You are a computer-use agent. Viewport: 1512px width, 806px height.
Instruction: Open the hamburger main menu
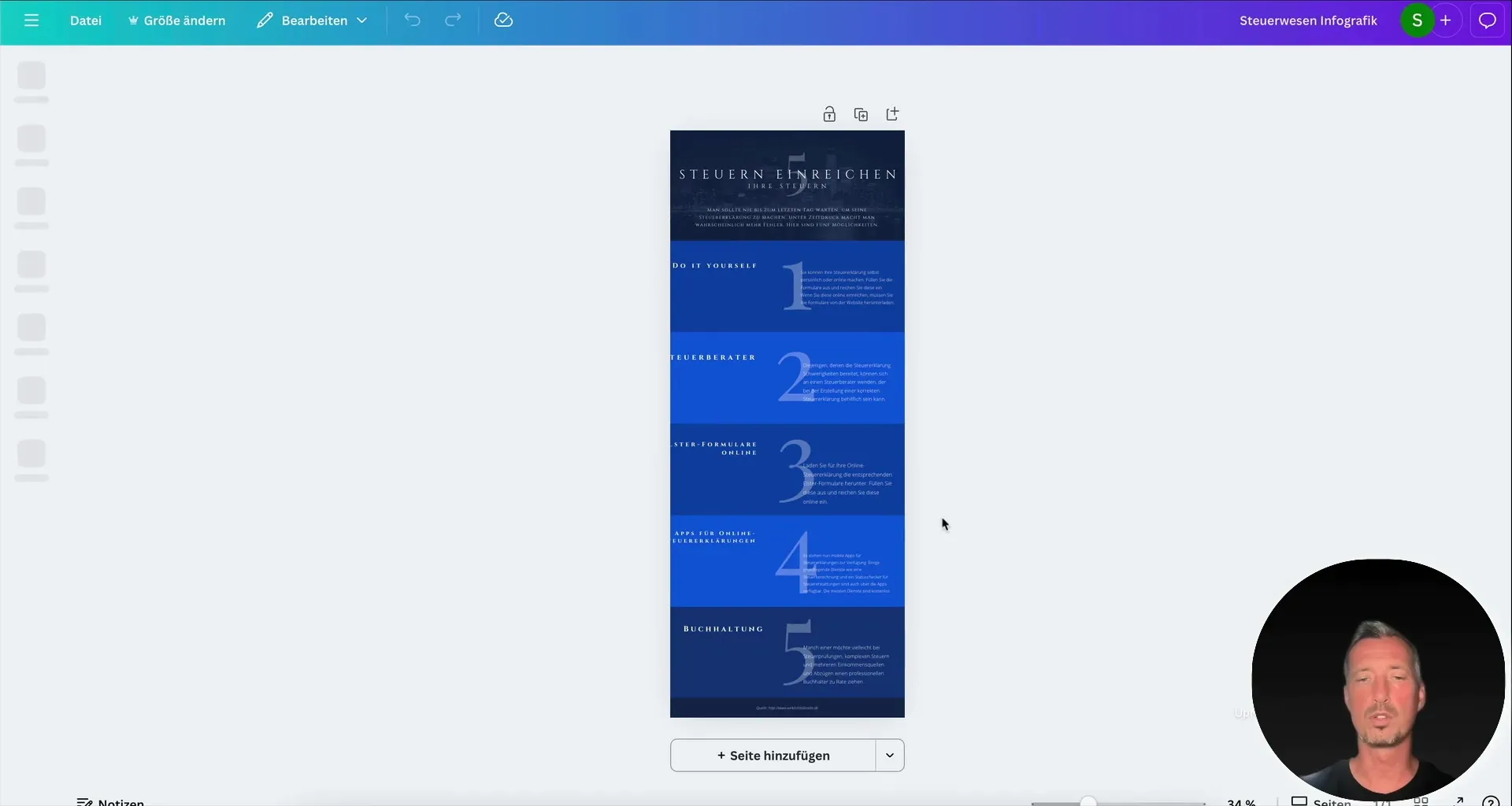31,20
